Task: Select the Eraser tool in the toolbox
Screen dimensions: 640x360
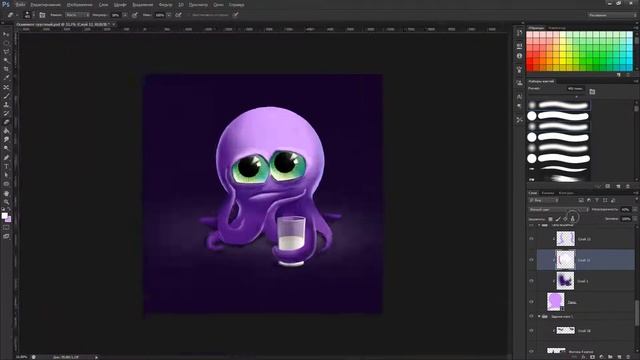Action: [6, 122]
